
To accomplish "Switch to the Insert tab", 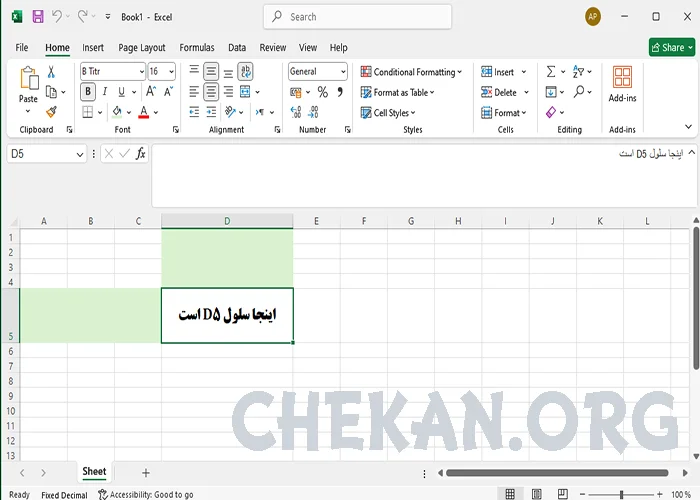I will [93, 47].
